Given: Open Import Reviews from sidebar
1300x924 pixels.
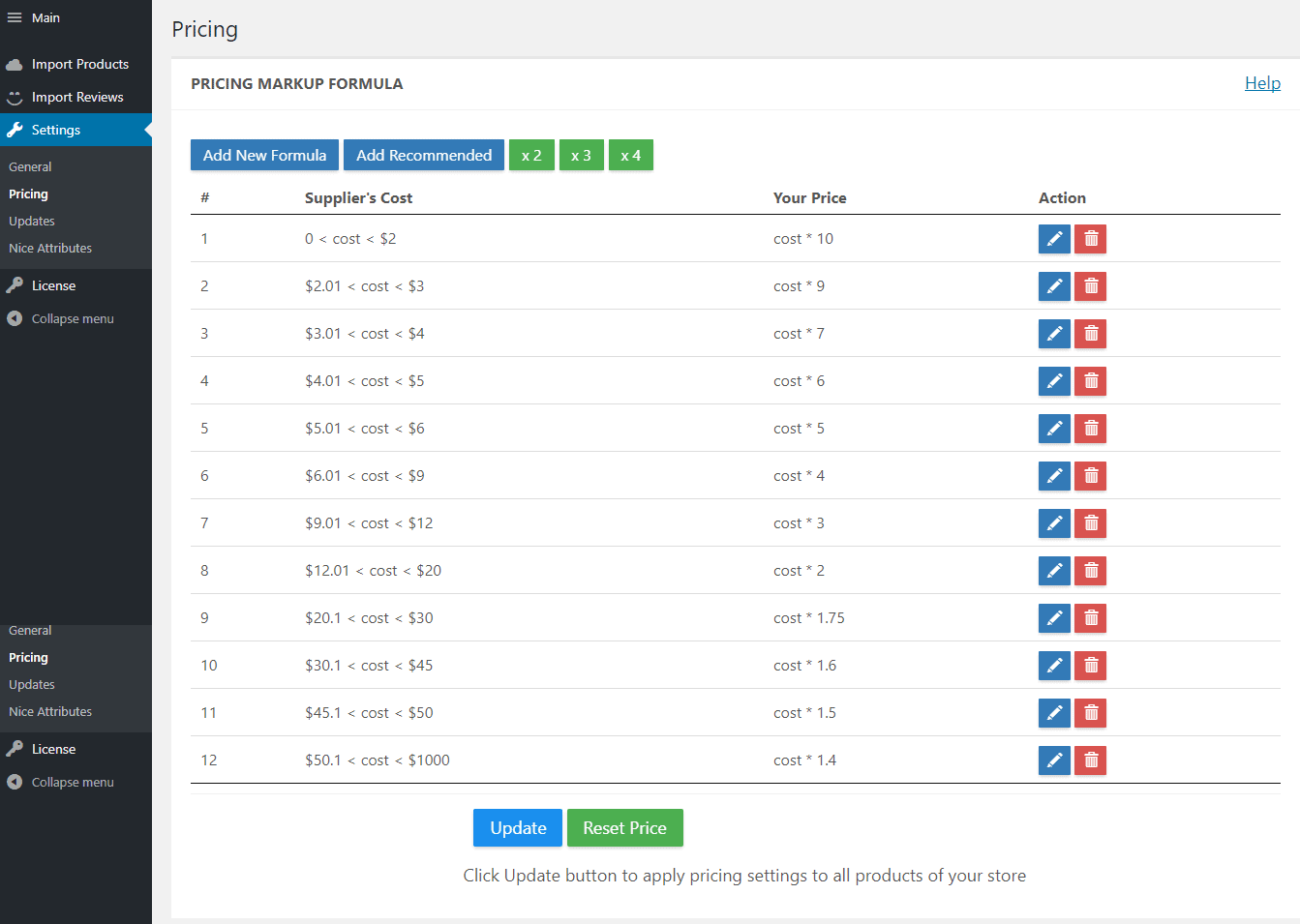Looking at the screenshot, I should coord(76,97).
